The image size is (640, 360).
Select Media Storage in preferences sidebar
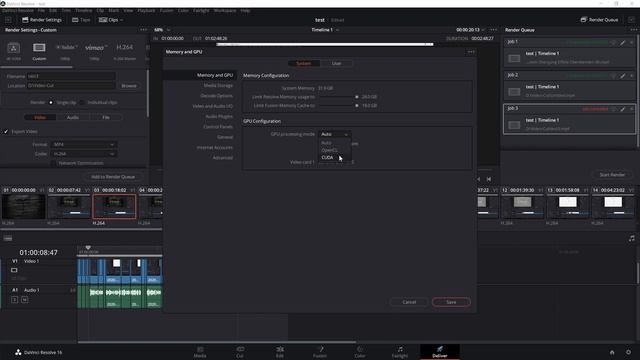[x=218, y=86]
